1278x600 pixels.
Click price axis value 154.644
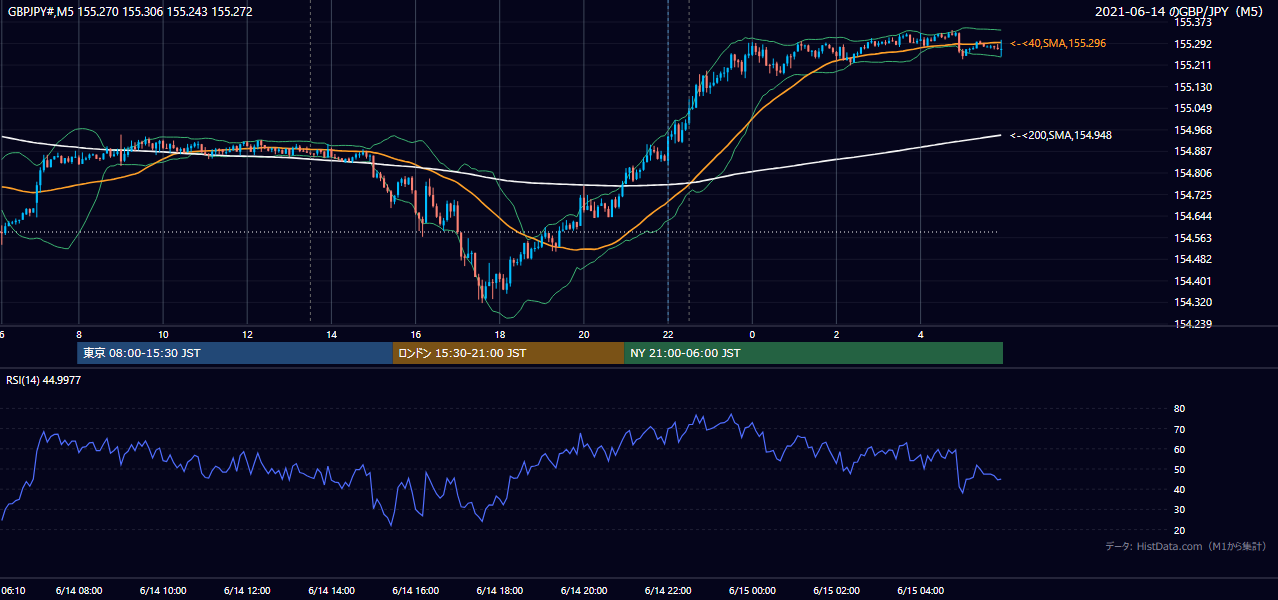point(1193,216)
